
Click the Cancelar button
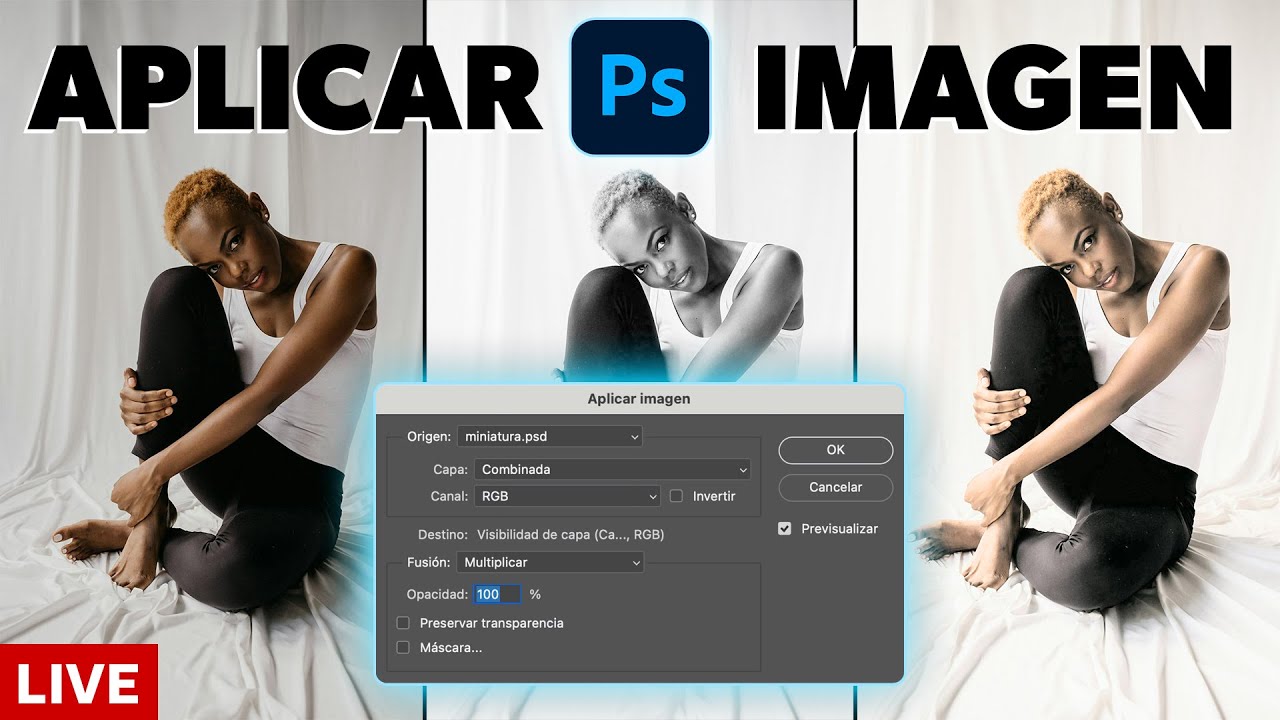pos(836,487)
